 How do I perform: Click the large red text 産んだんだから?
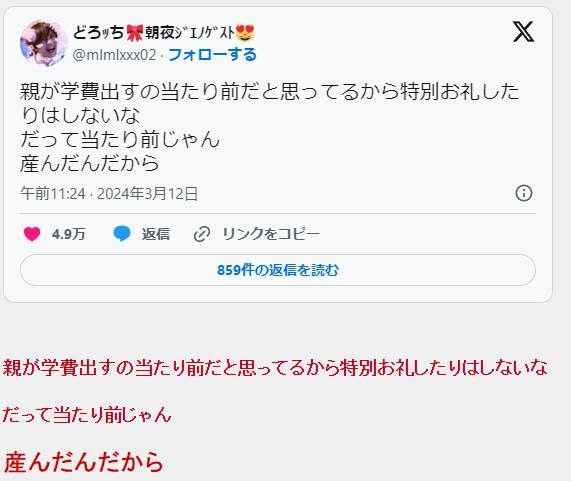click(x=83, y=462)
